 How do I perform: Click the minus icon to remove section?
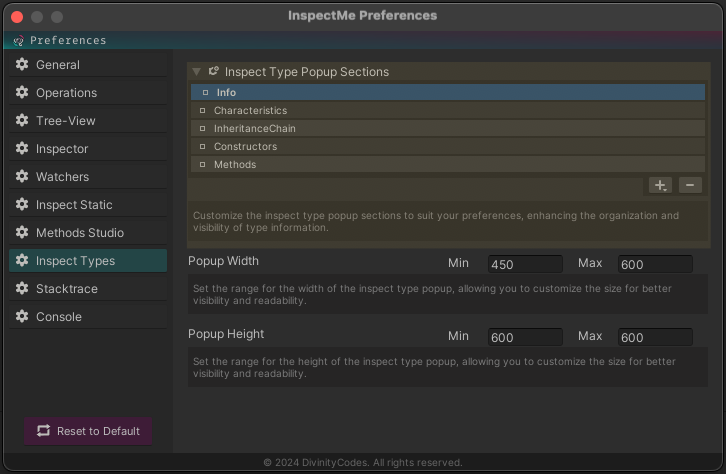click(x=690, y=185)
